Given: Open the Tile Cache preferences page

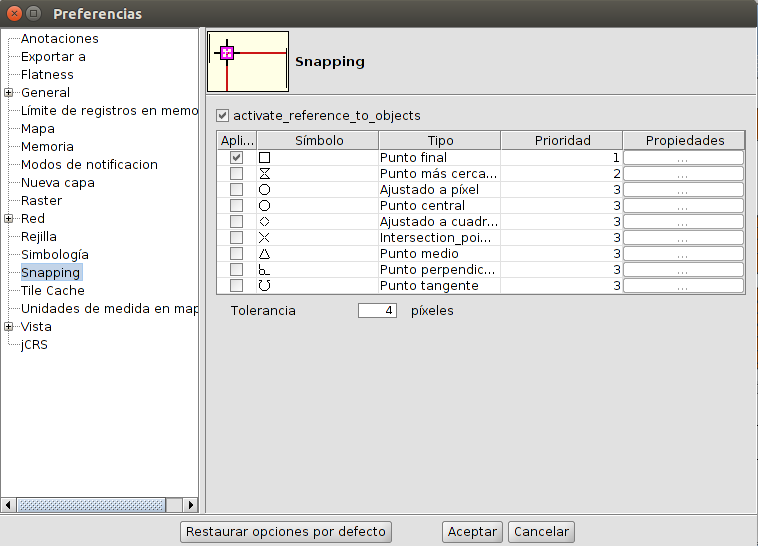Looking at the screenshot, I should pos(52,291).
